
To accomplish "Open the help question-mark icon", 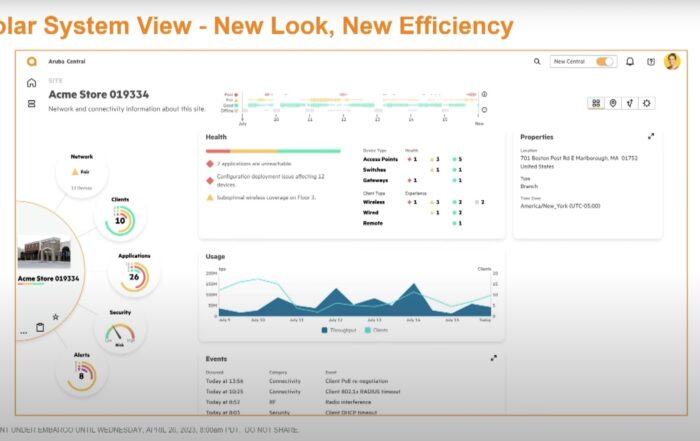I will click(651, 62).
